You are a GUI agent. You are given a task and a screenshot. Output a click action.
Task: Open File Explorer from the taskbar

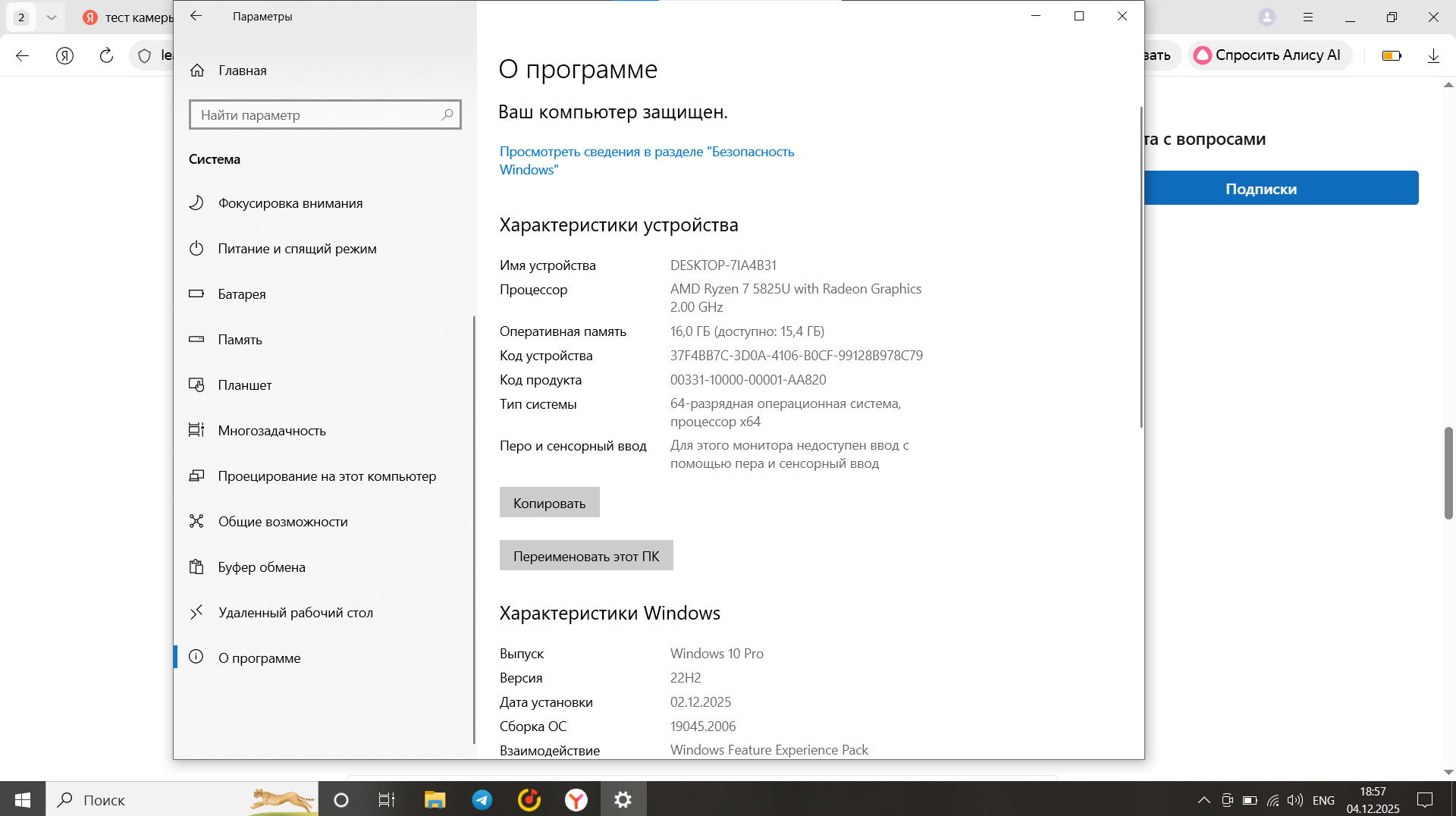tap(435, 799)
